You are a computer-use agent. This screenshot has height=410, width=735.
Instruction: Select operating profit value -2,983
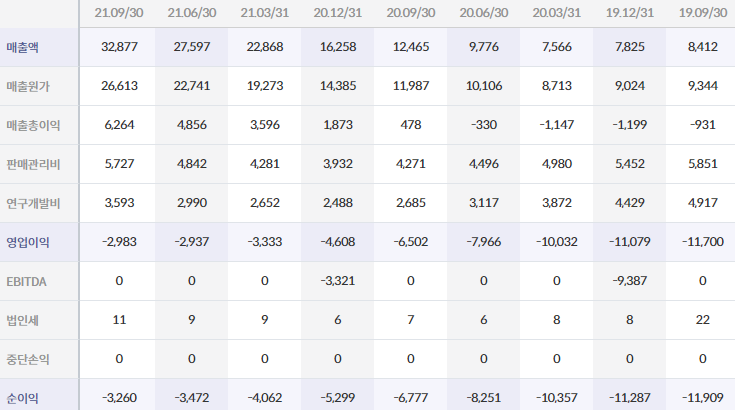coord(119,242)
